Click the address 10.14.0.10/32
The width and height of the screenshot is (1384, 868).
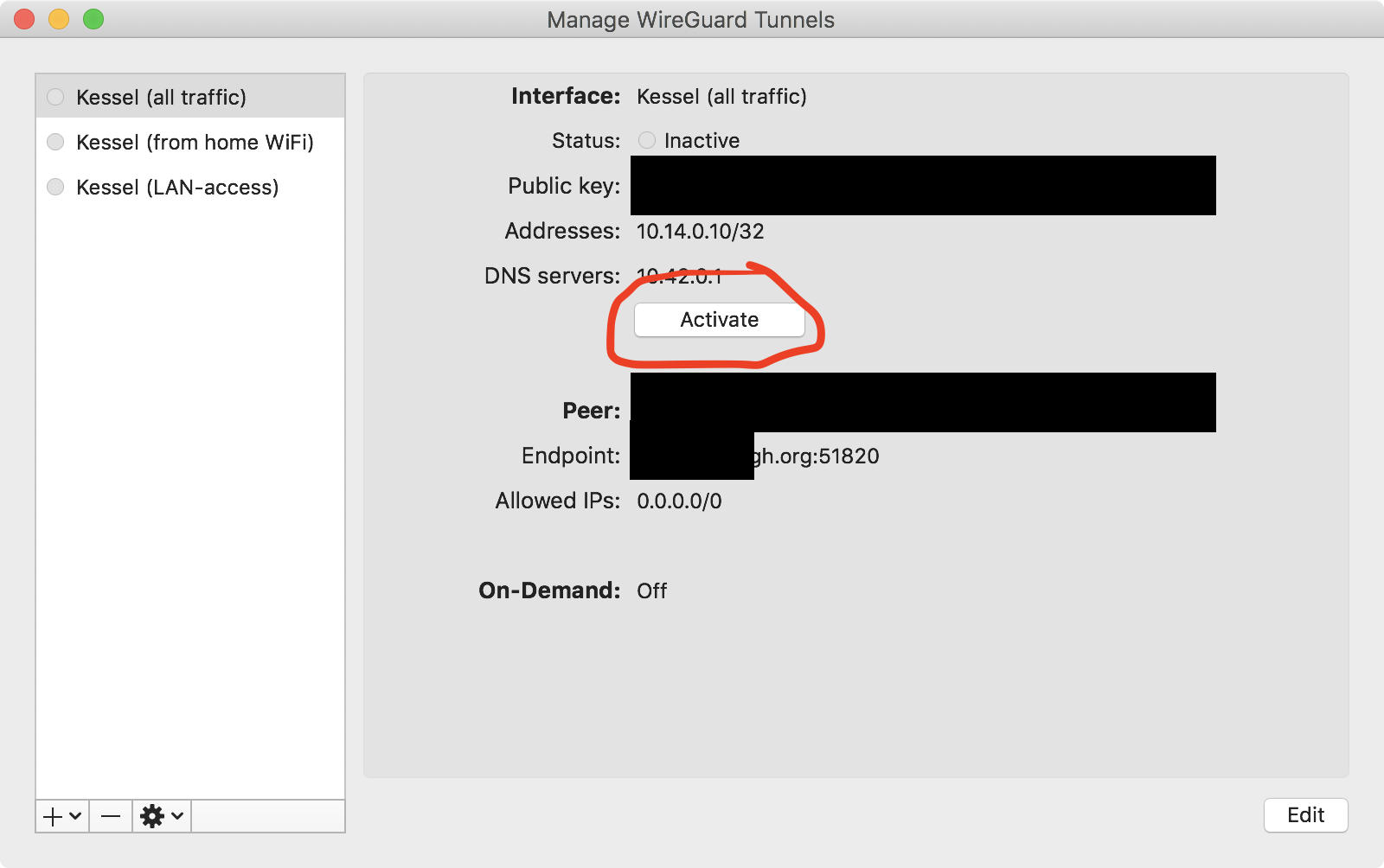[701, 231]
